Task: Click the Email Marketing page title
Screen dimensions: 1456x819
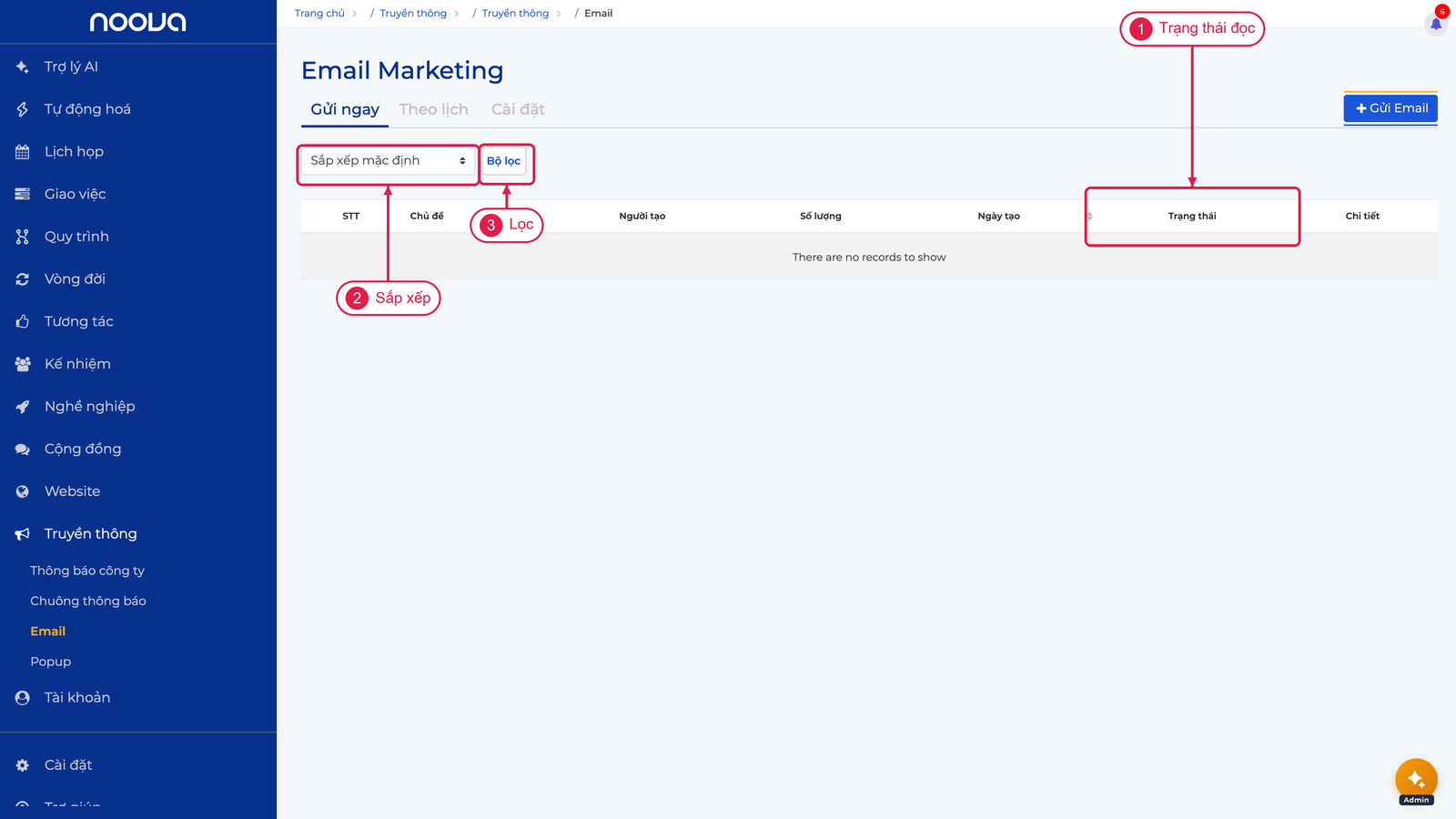Action: pyautogui.click(x=402, y=71)
